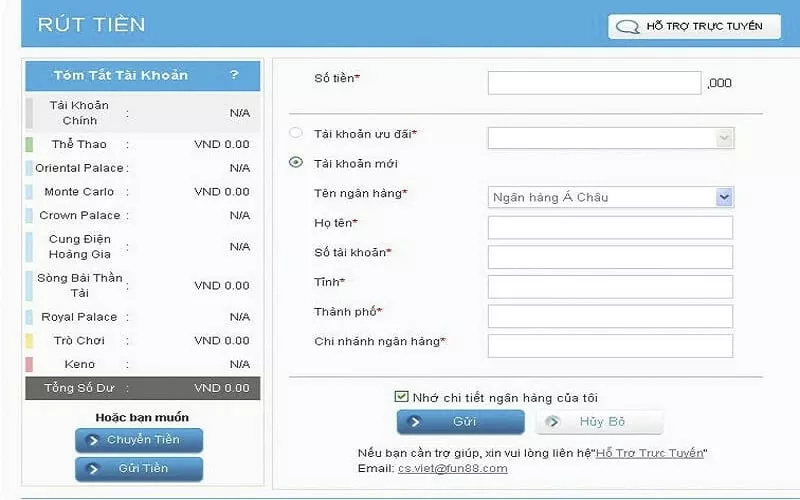This screenshot has height=500, width=800.
Task: Click the Số tài khoản input field
Action: (x=610, y=257)
